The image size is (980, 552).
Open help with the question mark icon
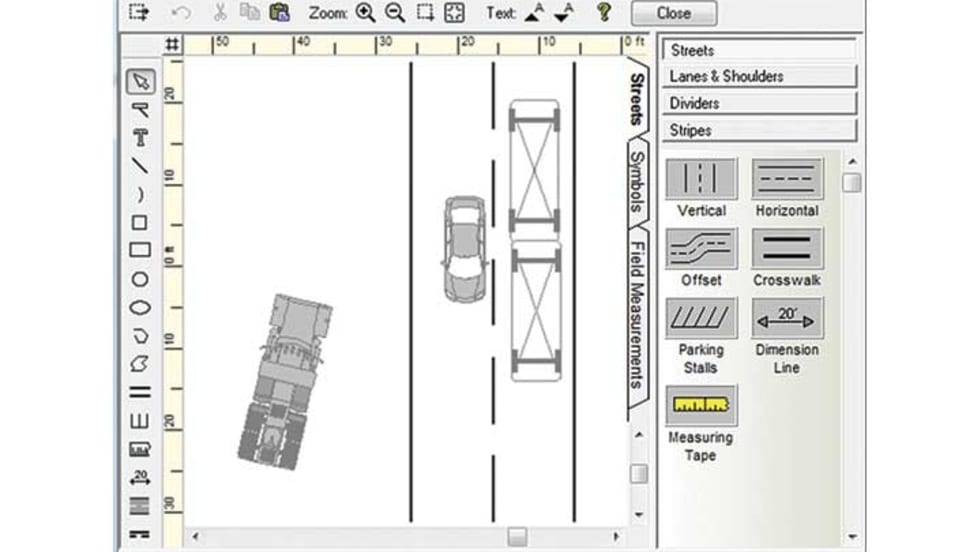pyautogui.click(x=603, y=13)
